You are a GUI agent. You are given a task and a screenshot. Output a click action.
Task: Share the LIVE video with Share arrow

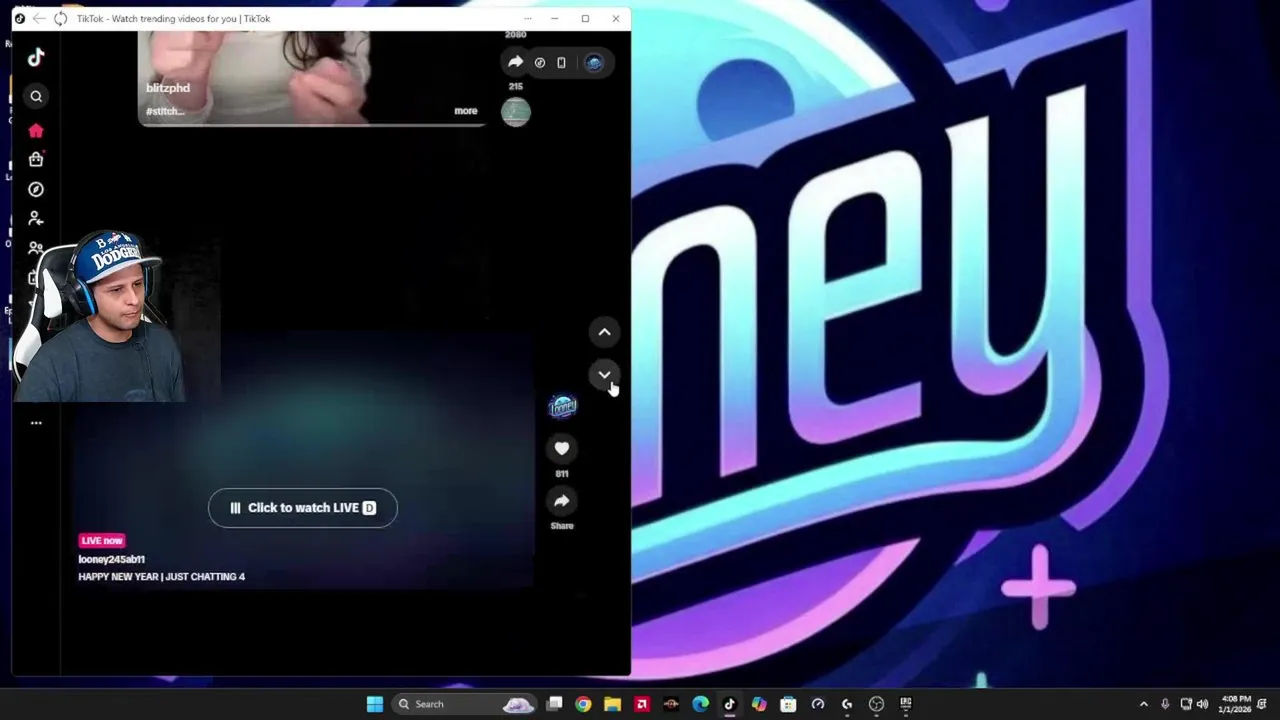562,501
